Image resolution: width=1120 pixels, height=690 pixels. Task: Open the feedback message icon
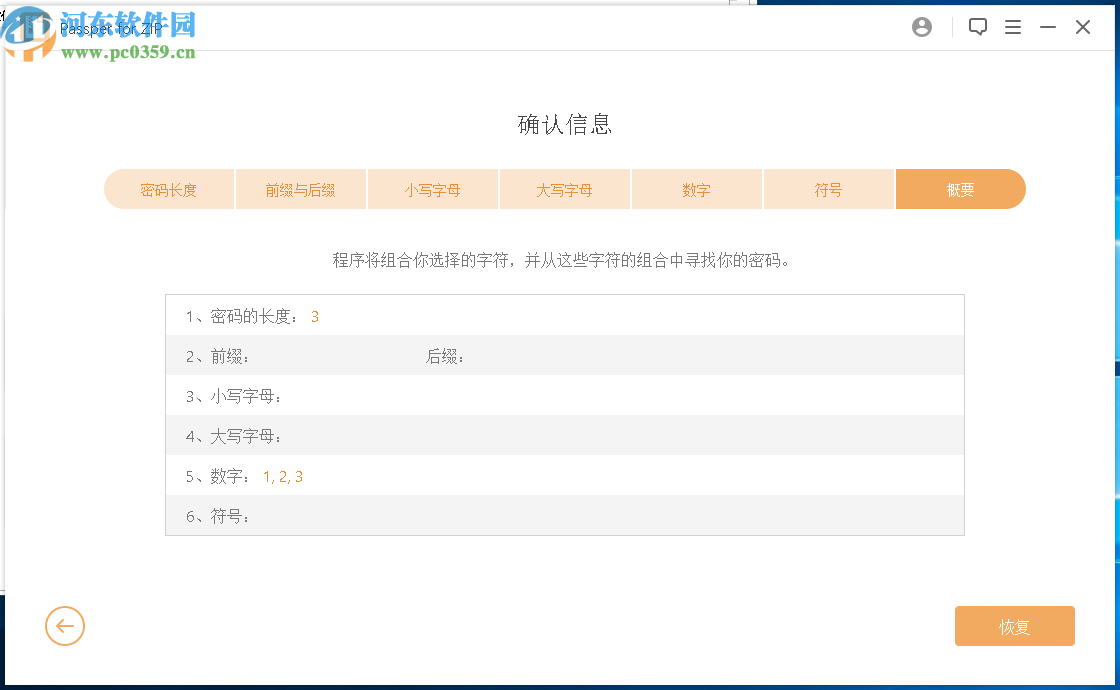click(977, 27)
